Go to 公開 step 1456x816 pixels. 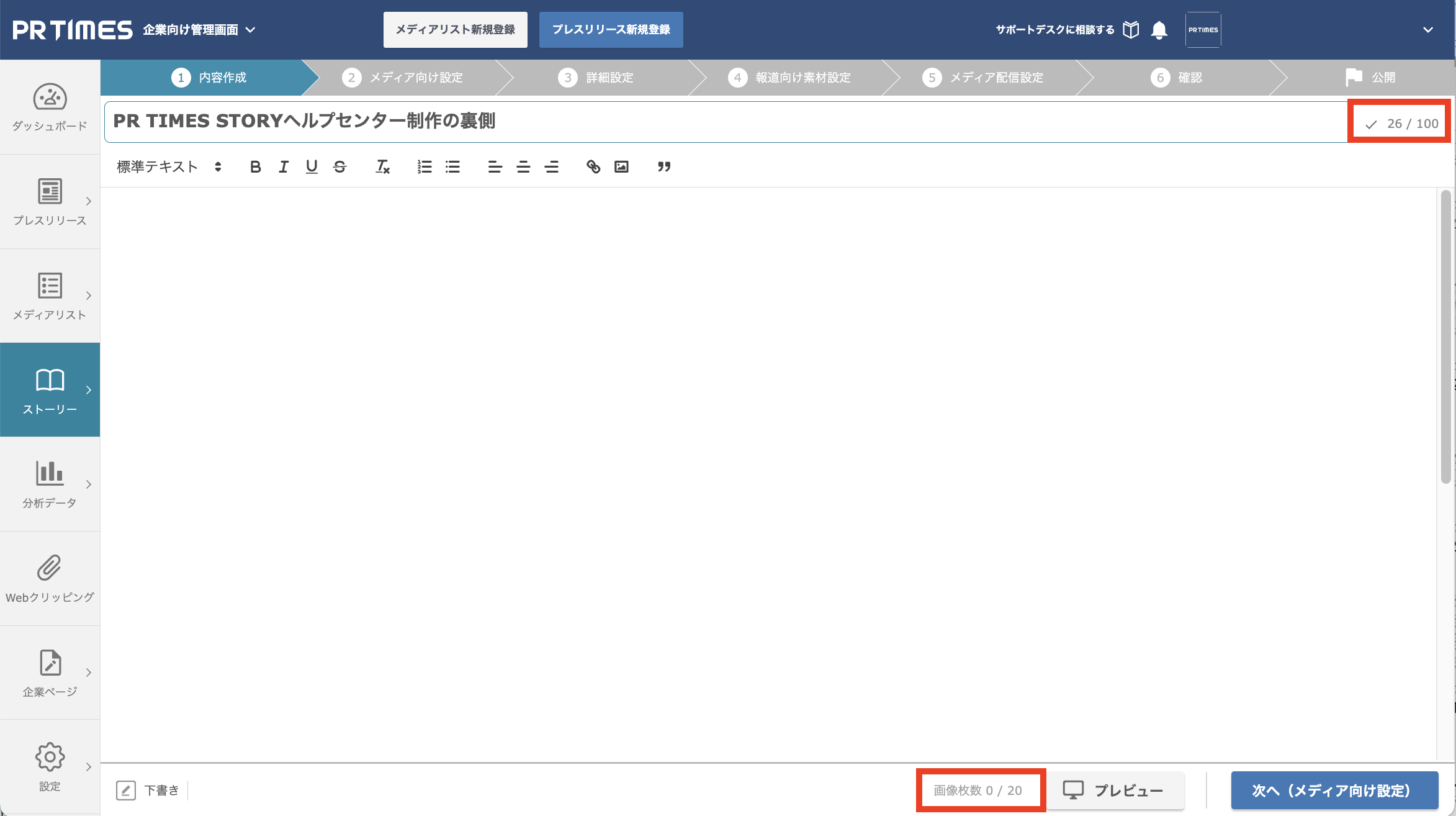pyautogui.click(x=1370, y=78)
